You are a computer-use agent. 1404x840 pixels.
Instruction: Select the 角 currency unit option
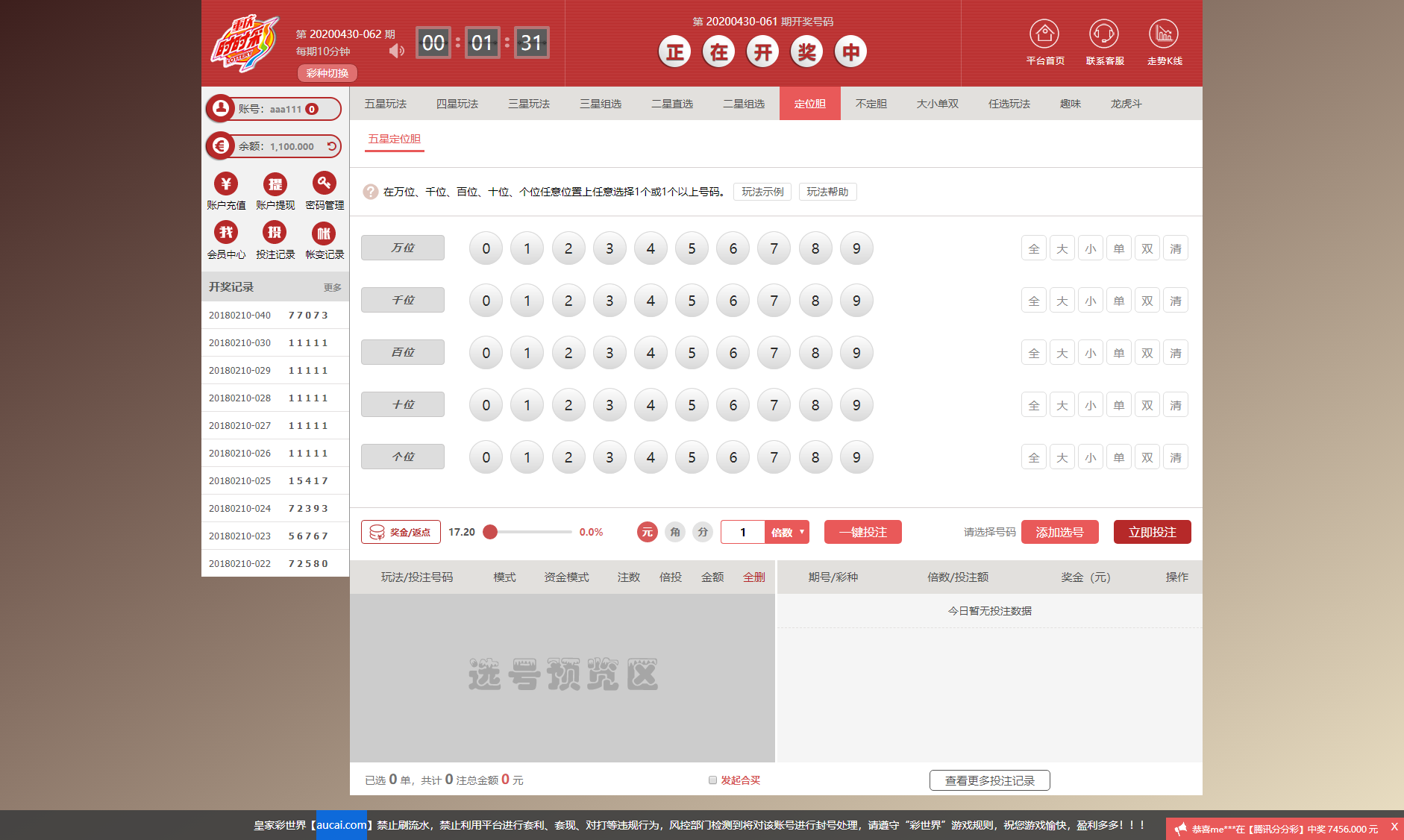pyautogui.click(x=675, y=532)
